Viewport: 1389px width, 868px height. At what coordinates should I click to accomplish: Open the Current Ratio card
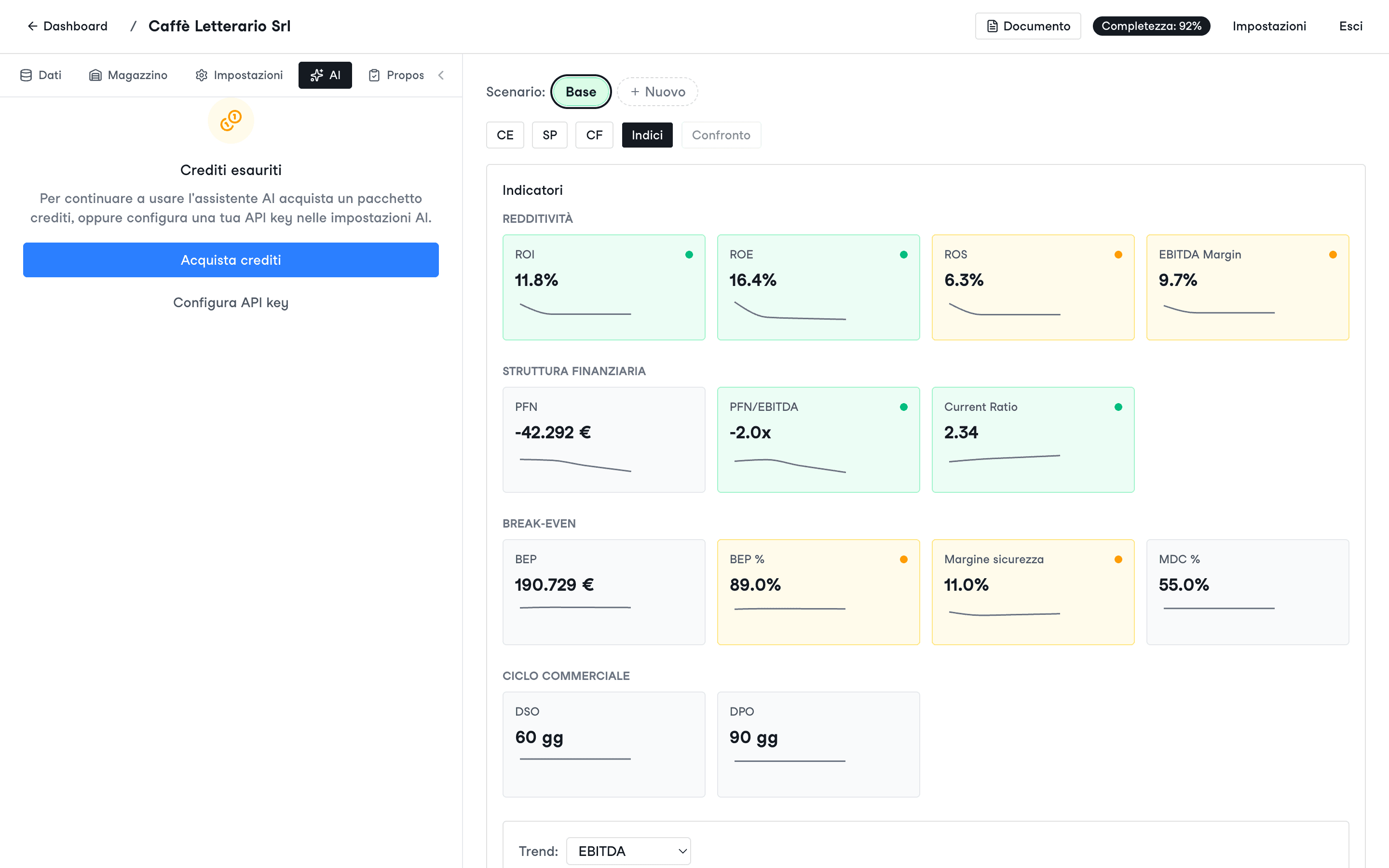(x=1033, y=440)
